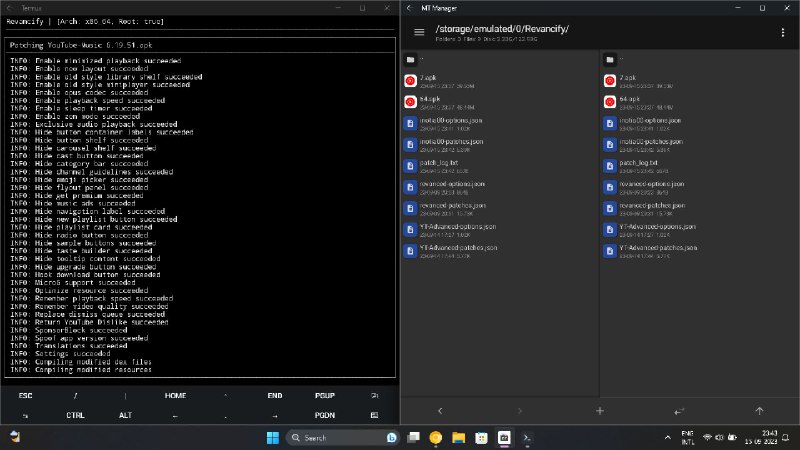Select inotia00-options.json in the left pane

click(x=500, y=124)
